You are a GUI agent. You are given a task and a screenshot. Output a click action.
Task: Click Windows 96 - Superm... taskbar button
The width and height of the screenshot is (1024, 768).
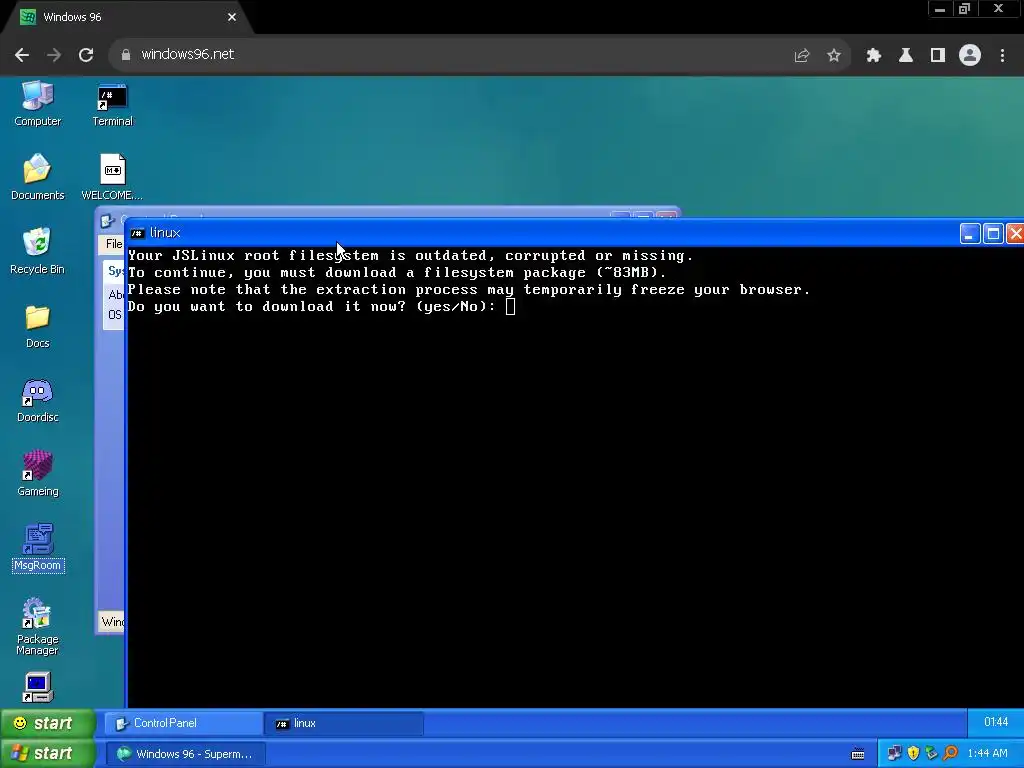coord(185,754)
